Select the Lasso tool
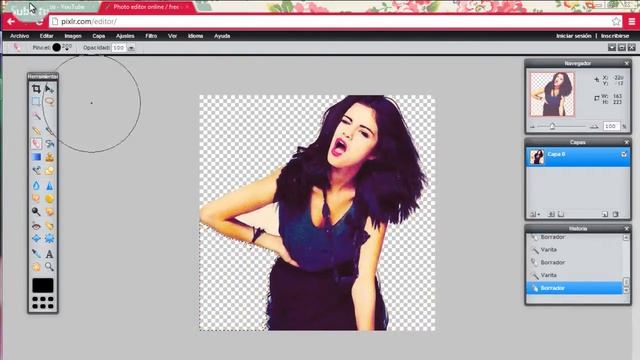 click(x=49, y=101)
